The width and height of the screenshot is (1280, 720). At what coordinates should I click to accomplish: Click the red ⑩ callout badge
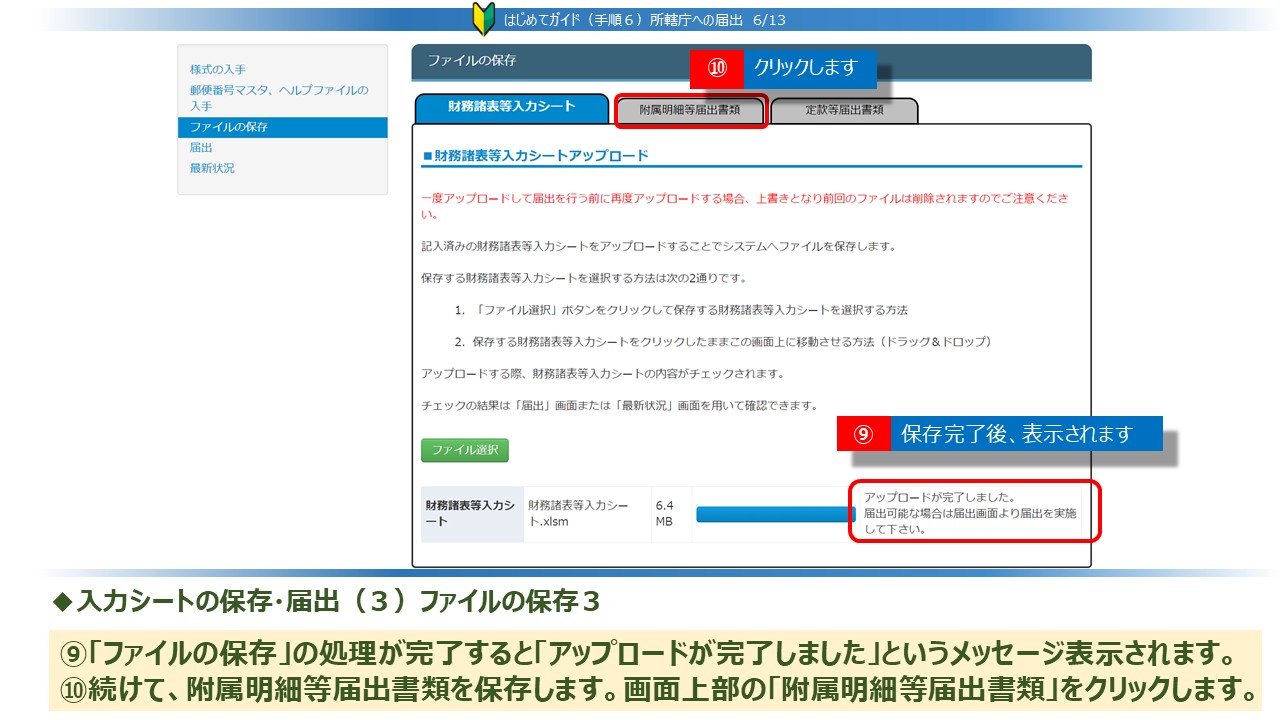pos(716,68)
